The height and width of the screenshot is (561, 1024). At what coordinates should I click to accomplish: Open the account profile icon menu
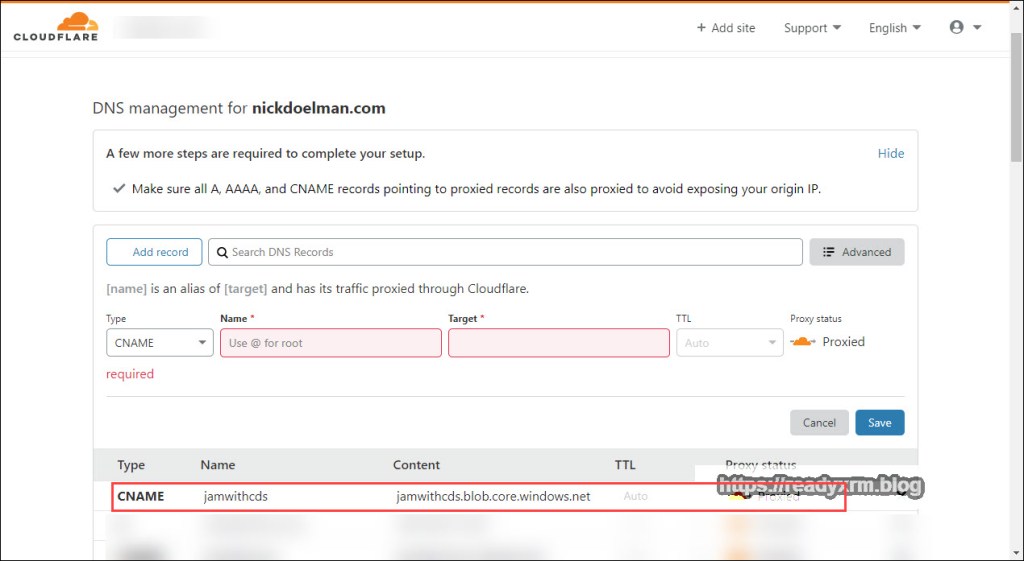tap(964, 28)
